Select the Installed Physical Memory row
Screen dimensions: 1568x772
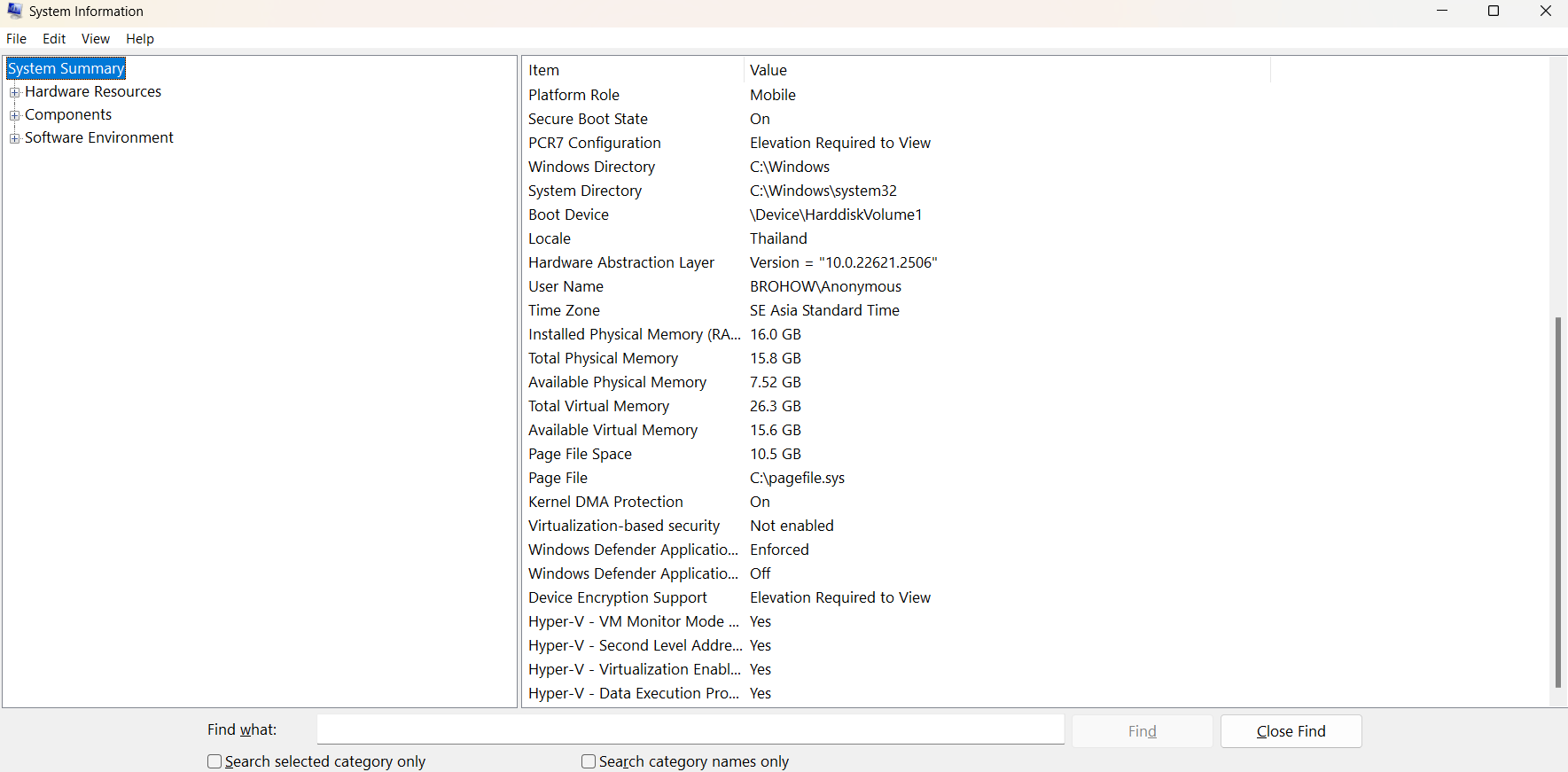coord(896,334)
